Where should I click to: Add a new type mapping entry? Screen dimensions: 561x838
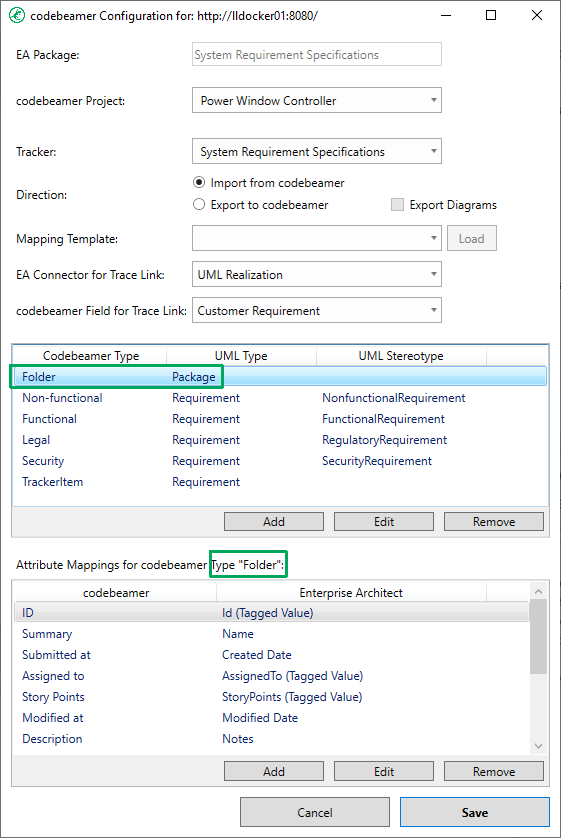pos(274,522)
